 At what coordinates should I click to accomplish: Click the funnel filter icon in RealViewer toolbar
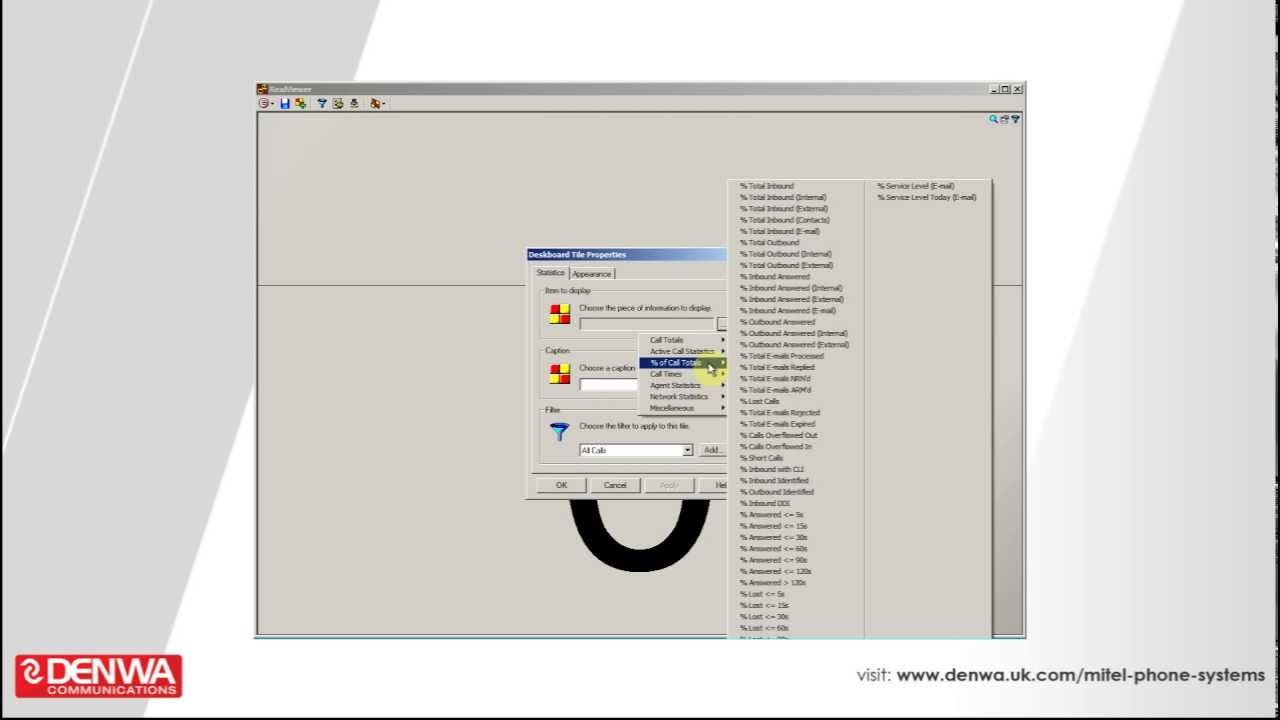coord(322,103)
